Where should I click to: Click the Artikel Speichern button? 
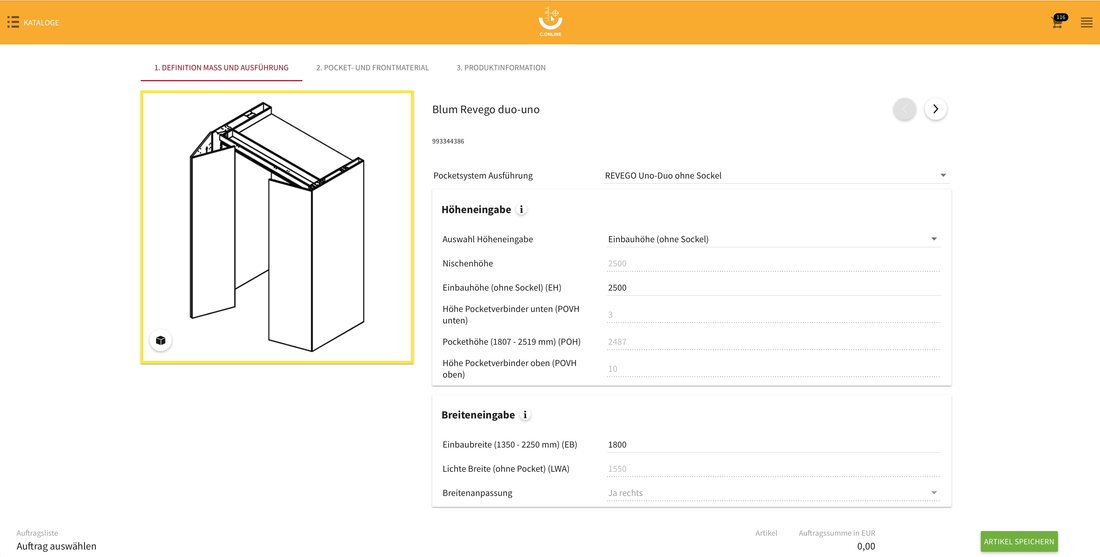tap(1019, 542)
